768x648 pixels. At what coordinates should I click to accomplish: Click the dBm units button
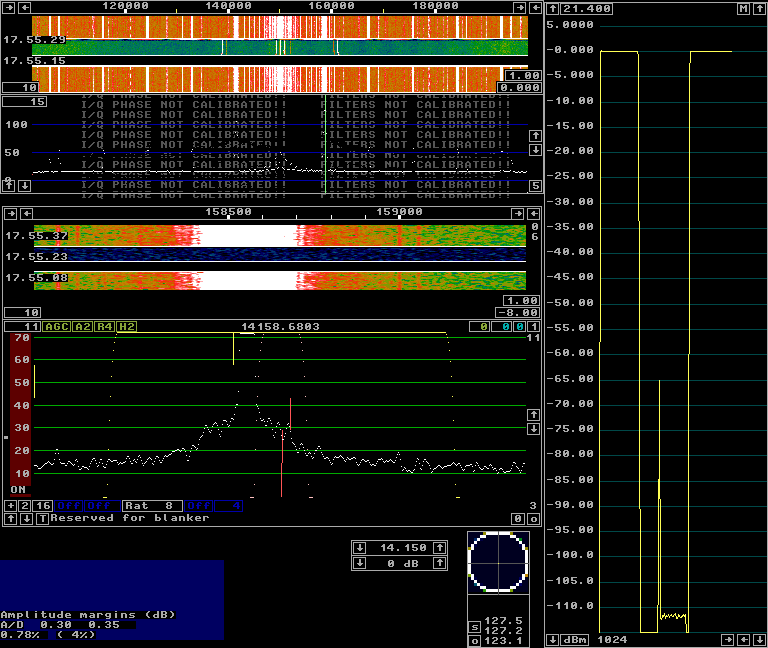575,640
